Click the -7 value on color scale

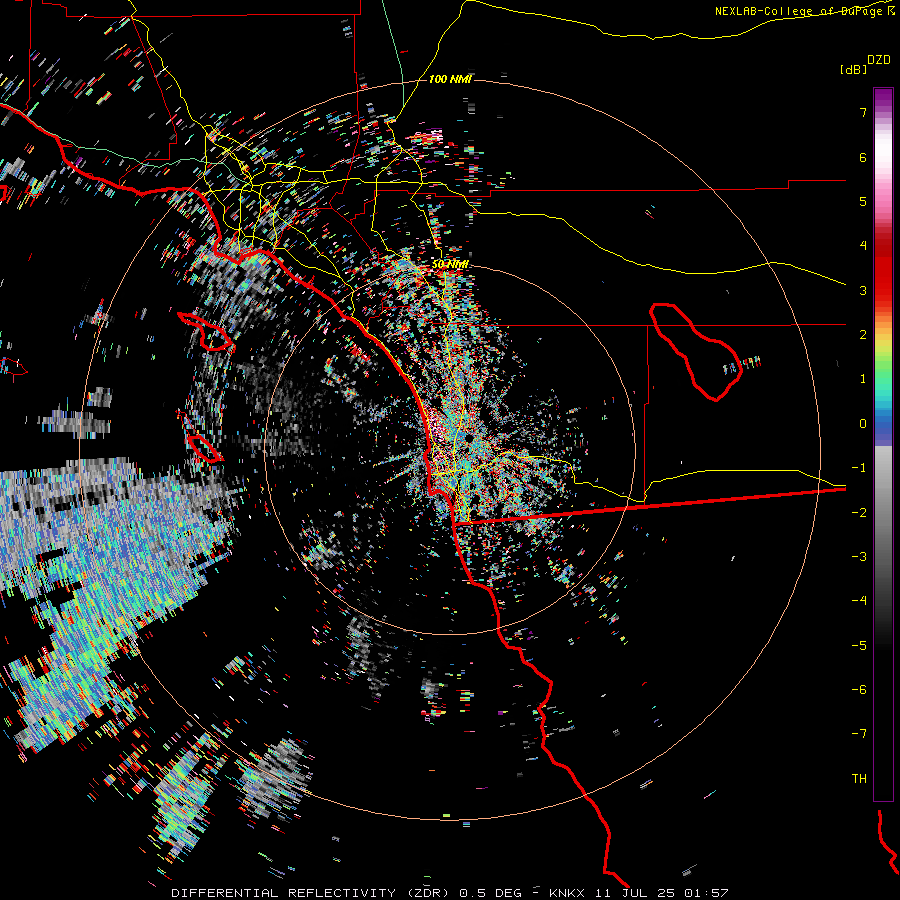point(859,734)
